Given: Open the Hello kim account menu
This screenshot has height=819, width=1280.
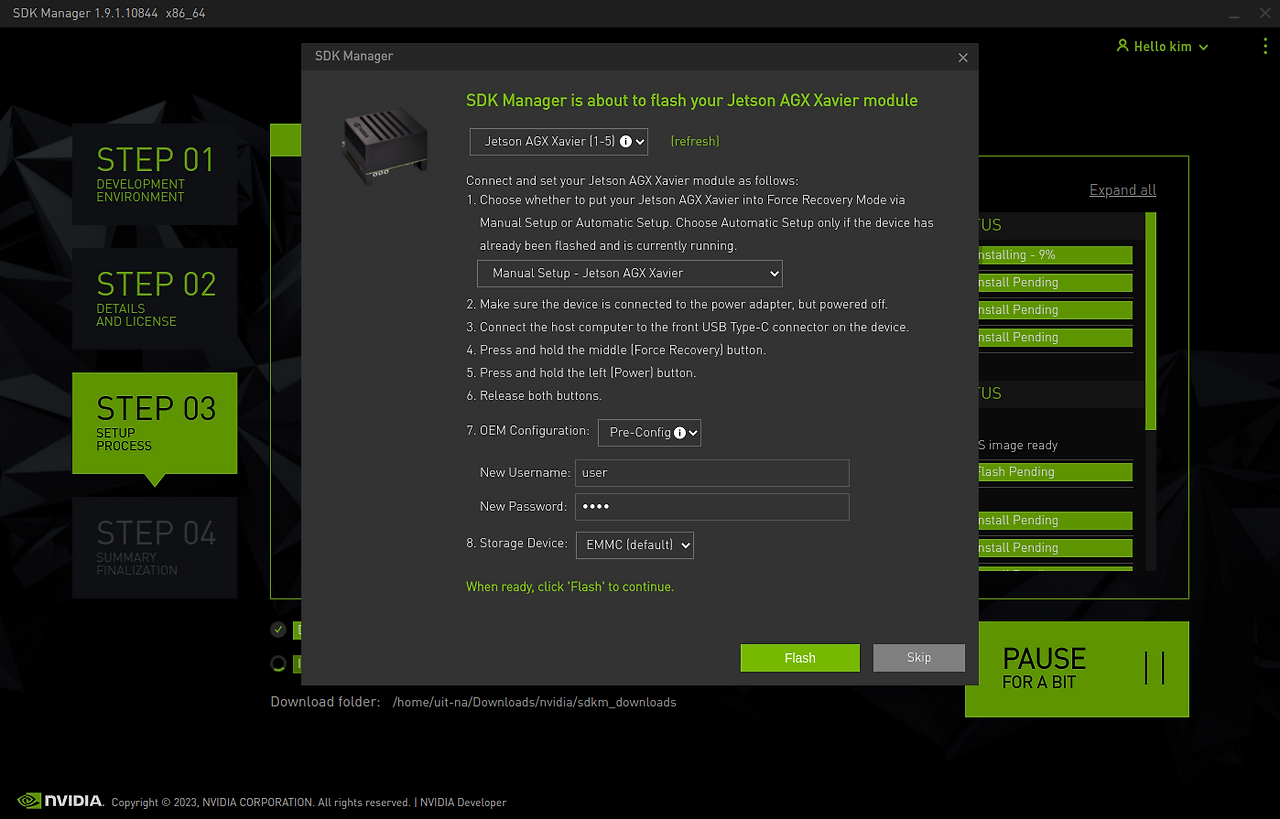Looking at the screenshot, I should coord(1162,47).
